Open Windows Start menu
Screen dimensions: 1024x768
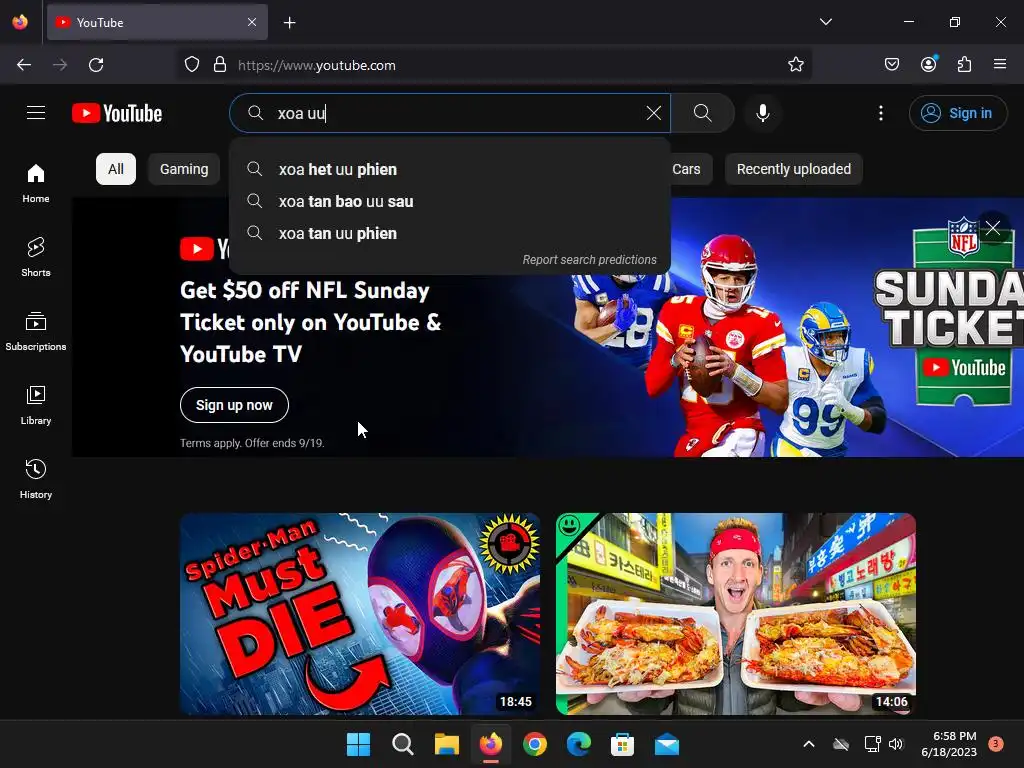coord(358,744)
